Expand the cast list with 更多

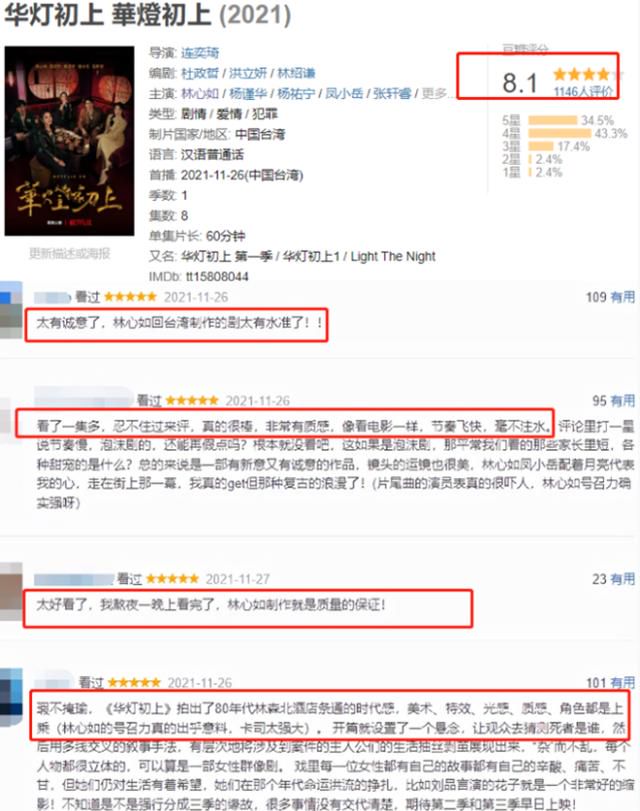[436, 93]
